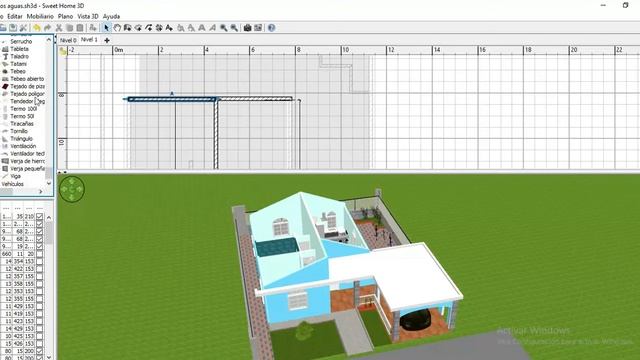The width and height of the screenshot is (640, 360).
Task: Select the Create dimensions tool
Action: click(159, 28)
